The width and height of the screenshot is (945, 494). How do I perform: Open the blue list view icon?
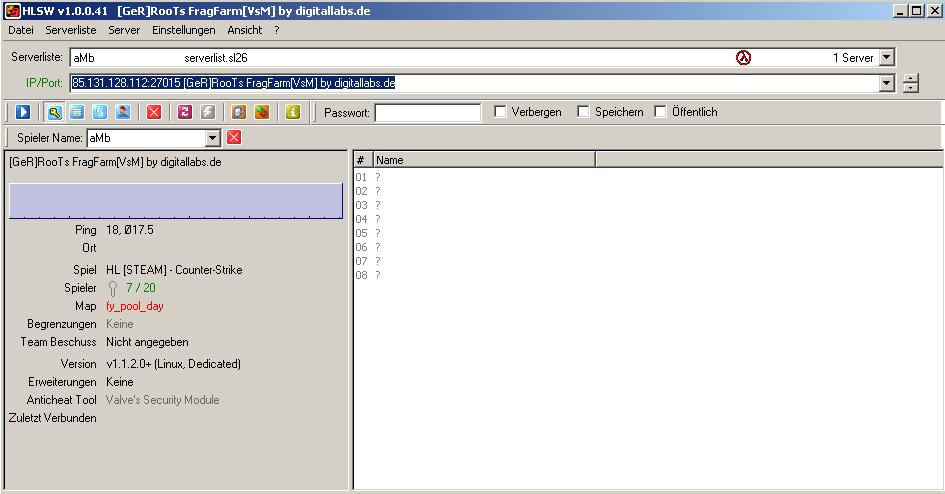tap(77, 112)
